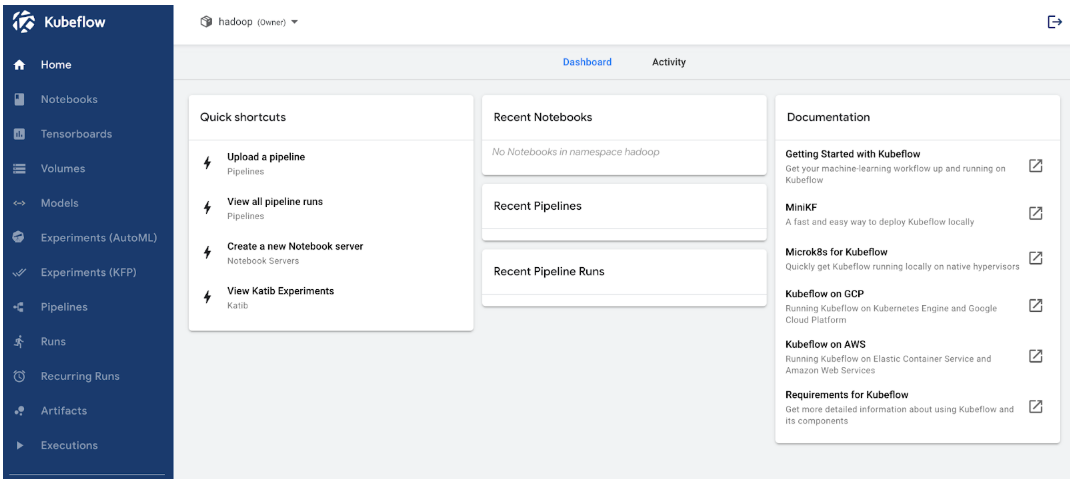The image size is (1076, 486).
Task: Open external link icon for Requirements for Kubeflow
Action: (1036, 406)
